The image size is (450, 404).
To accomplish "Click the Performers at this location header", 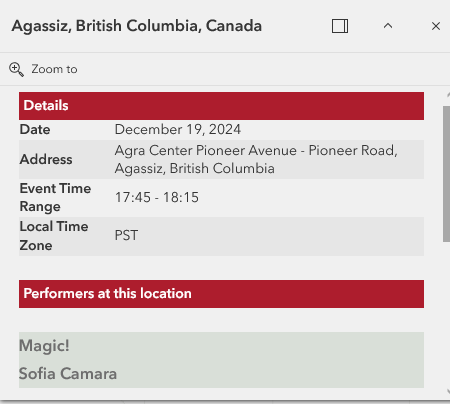I will coord(221,294).
